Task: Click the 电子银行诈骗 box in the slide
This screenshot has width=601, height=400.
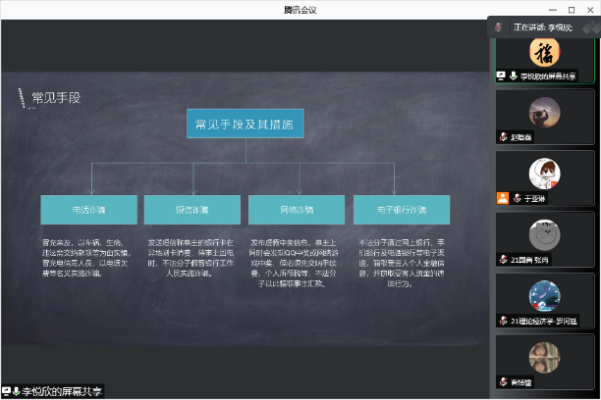Action: 401,211
